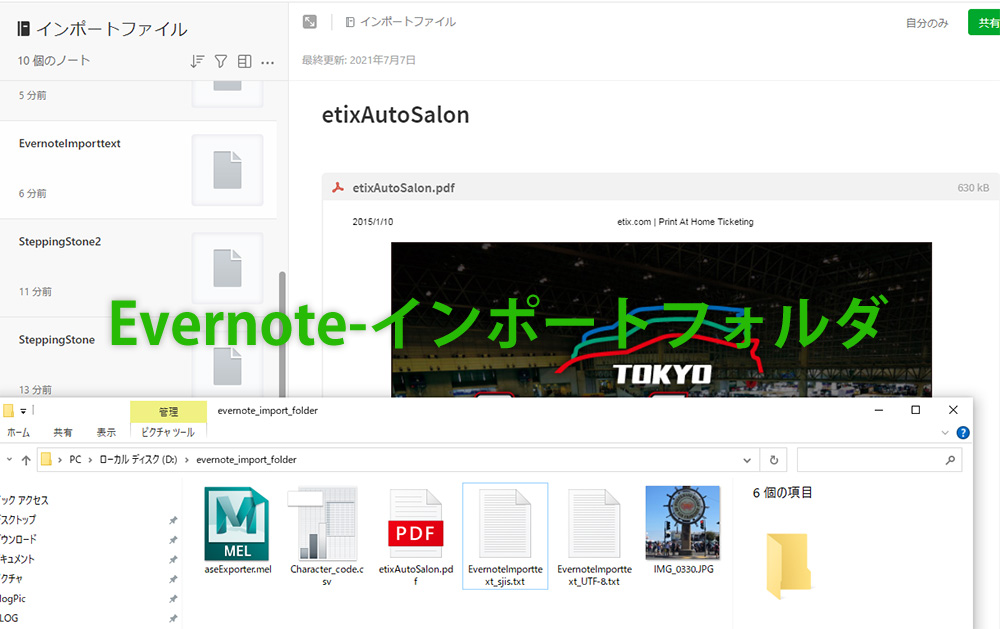Viewport: 1000px width, 629px height.
Task: Expand the note to full screen
Action: 310,22
